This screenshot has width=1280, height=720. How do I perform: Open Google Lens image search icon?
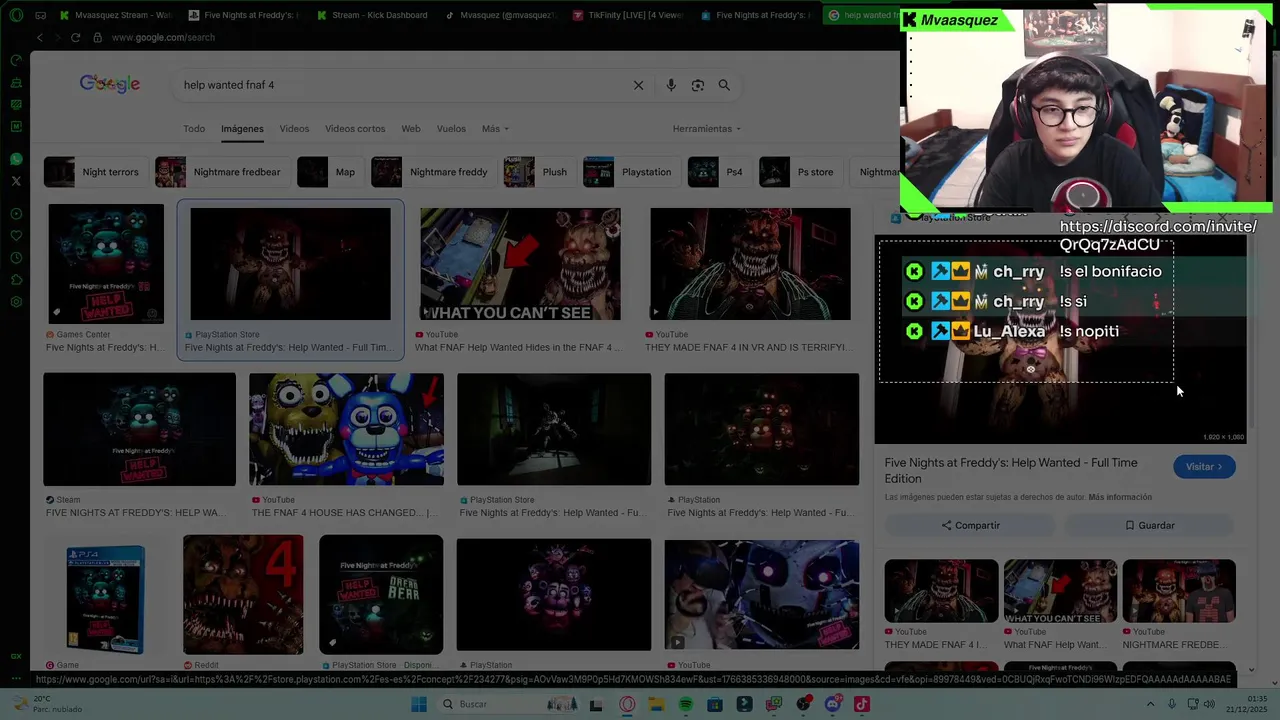pos(698,85)
